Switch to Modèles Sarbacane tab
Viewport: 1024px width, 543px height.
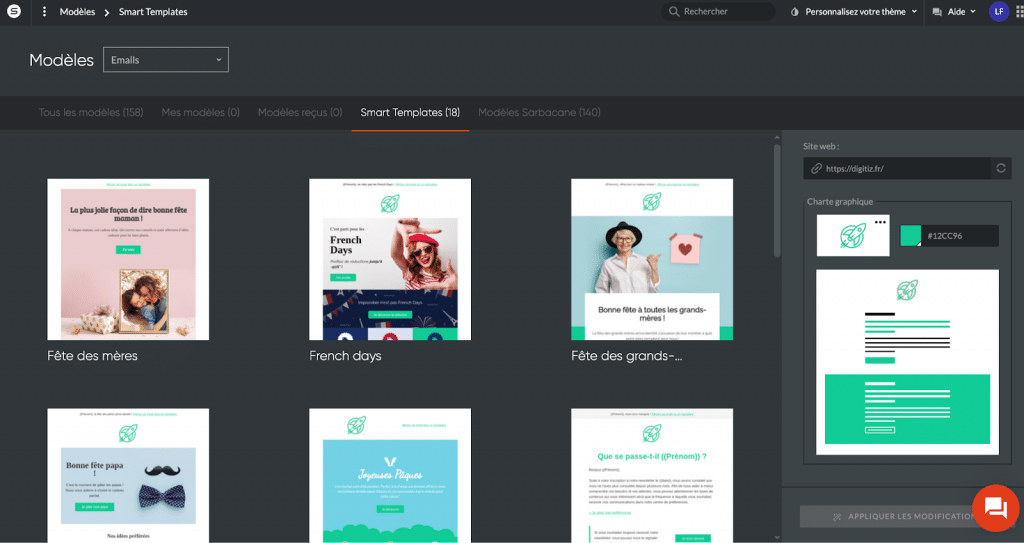(539, 113)
